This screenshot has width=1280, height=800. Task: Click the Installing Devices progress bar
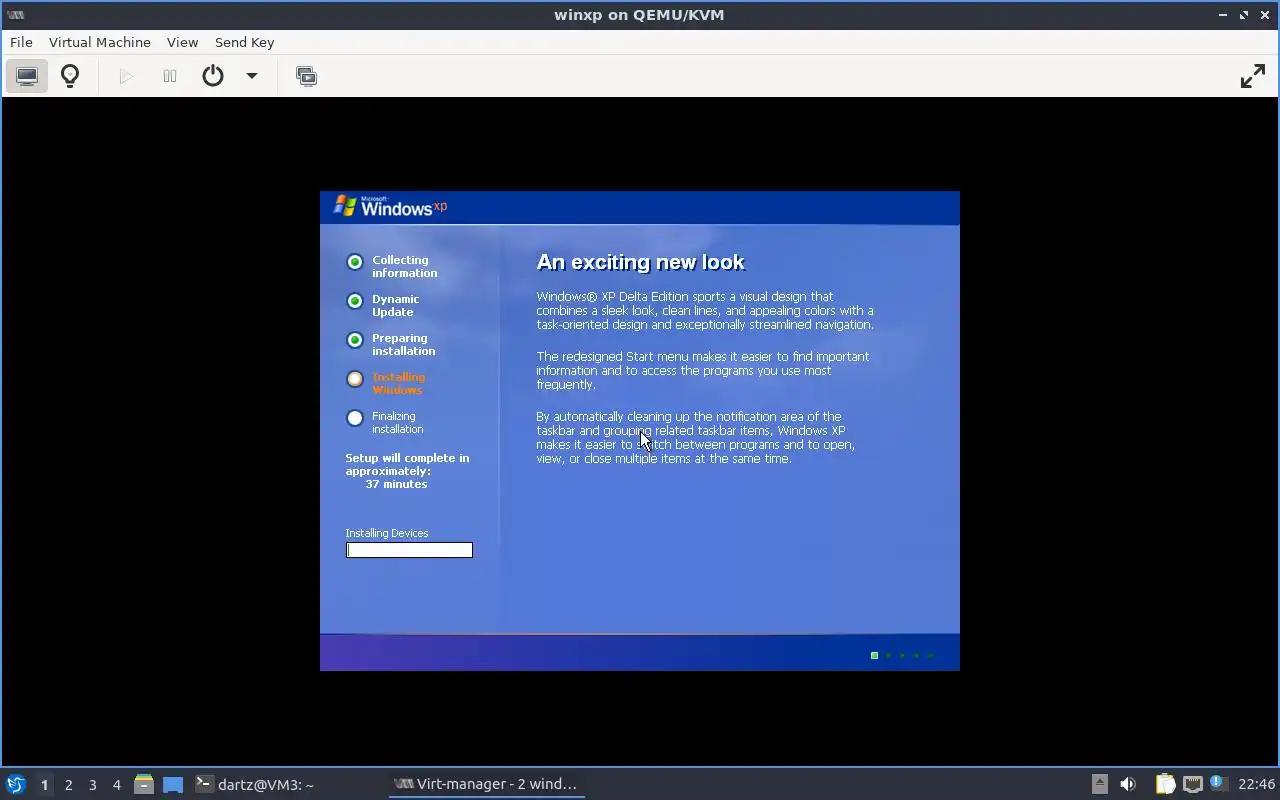[x=409, y=550]
